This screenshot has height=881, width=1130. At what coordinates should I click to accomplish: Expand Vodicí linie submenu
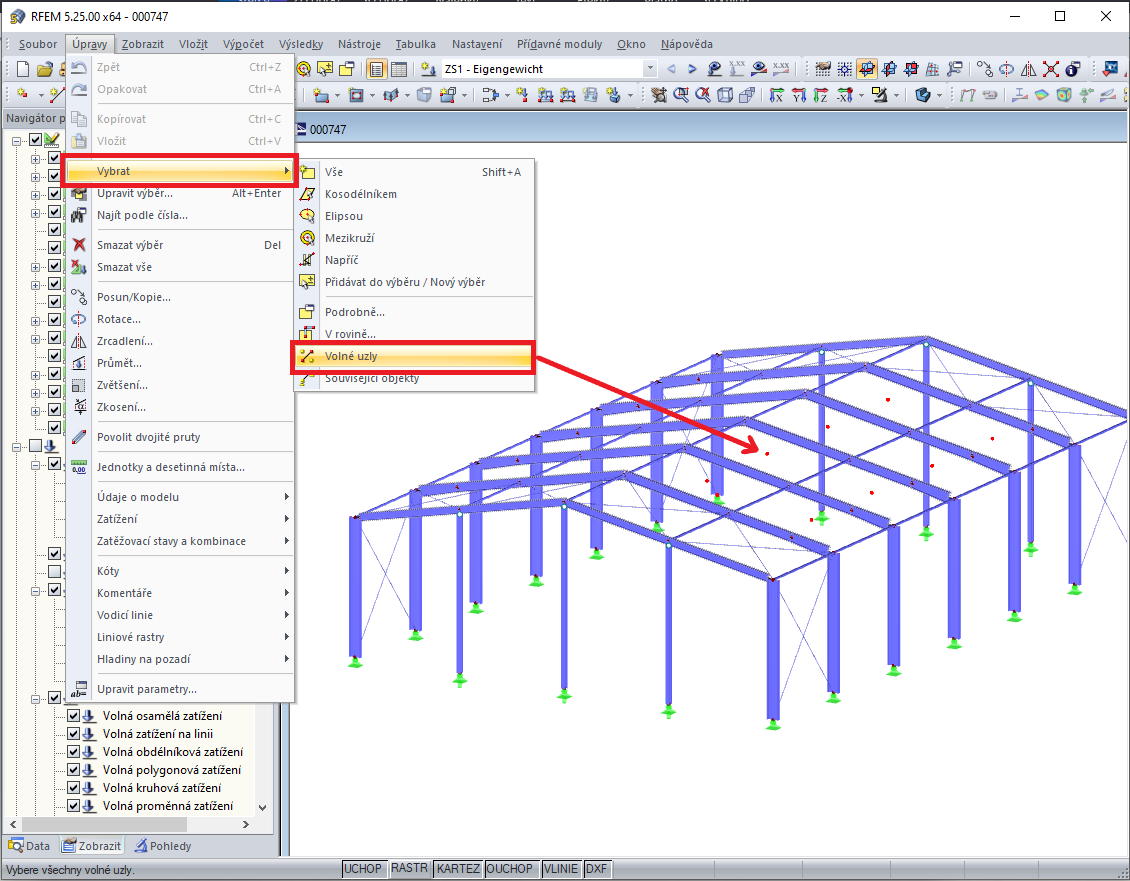click(x=179, y=615)
